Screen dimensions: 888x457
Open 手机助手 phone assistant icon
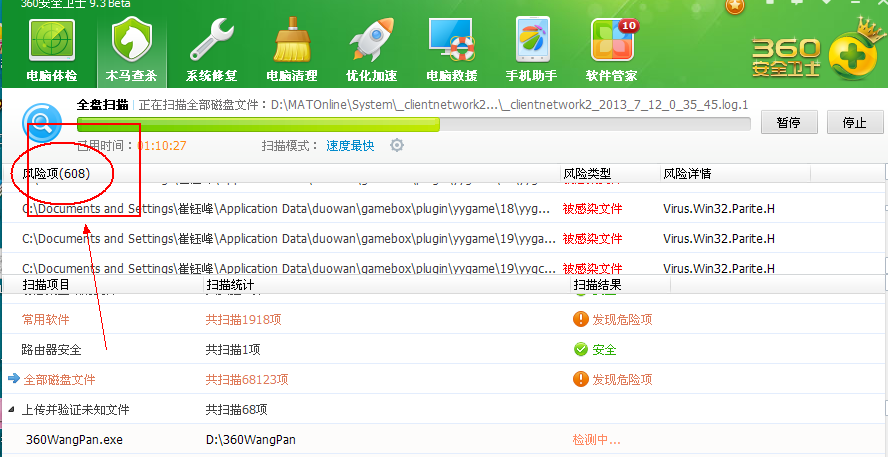coord(532,50)
